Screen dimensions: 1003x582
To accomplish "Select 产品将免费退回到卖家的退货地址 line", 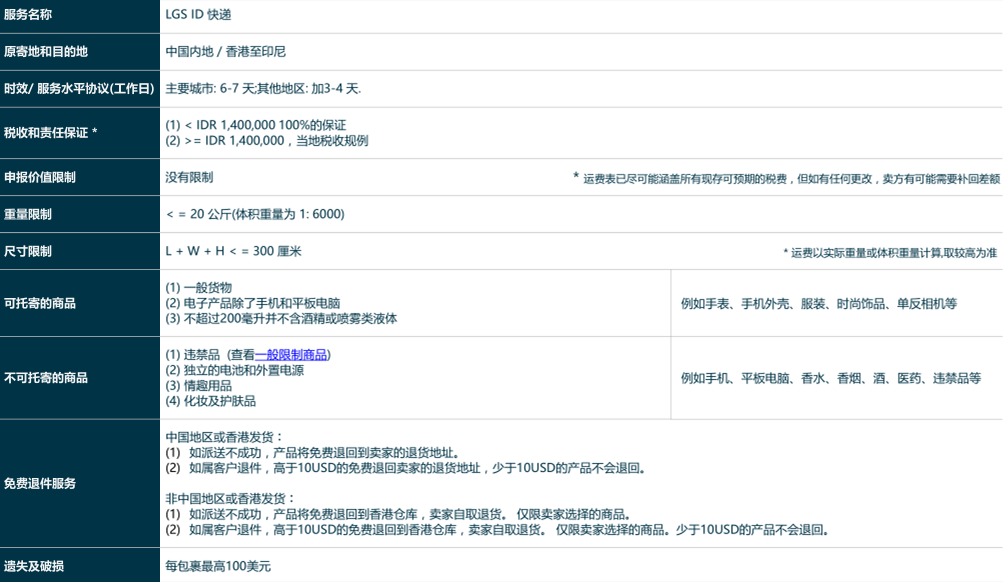I will pyautogui.click(x=313, y=453).
